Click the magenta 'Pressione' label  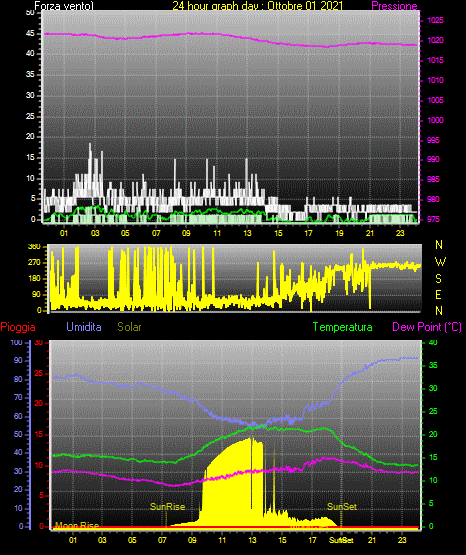[x=394, y=6]
